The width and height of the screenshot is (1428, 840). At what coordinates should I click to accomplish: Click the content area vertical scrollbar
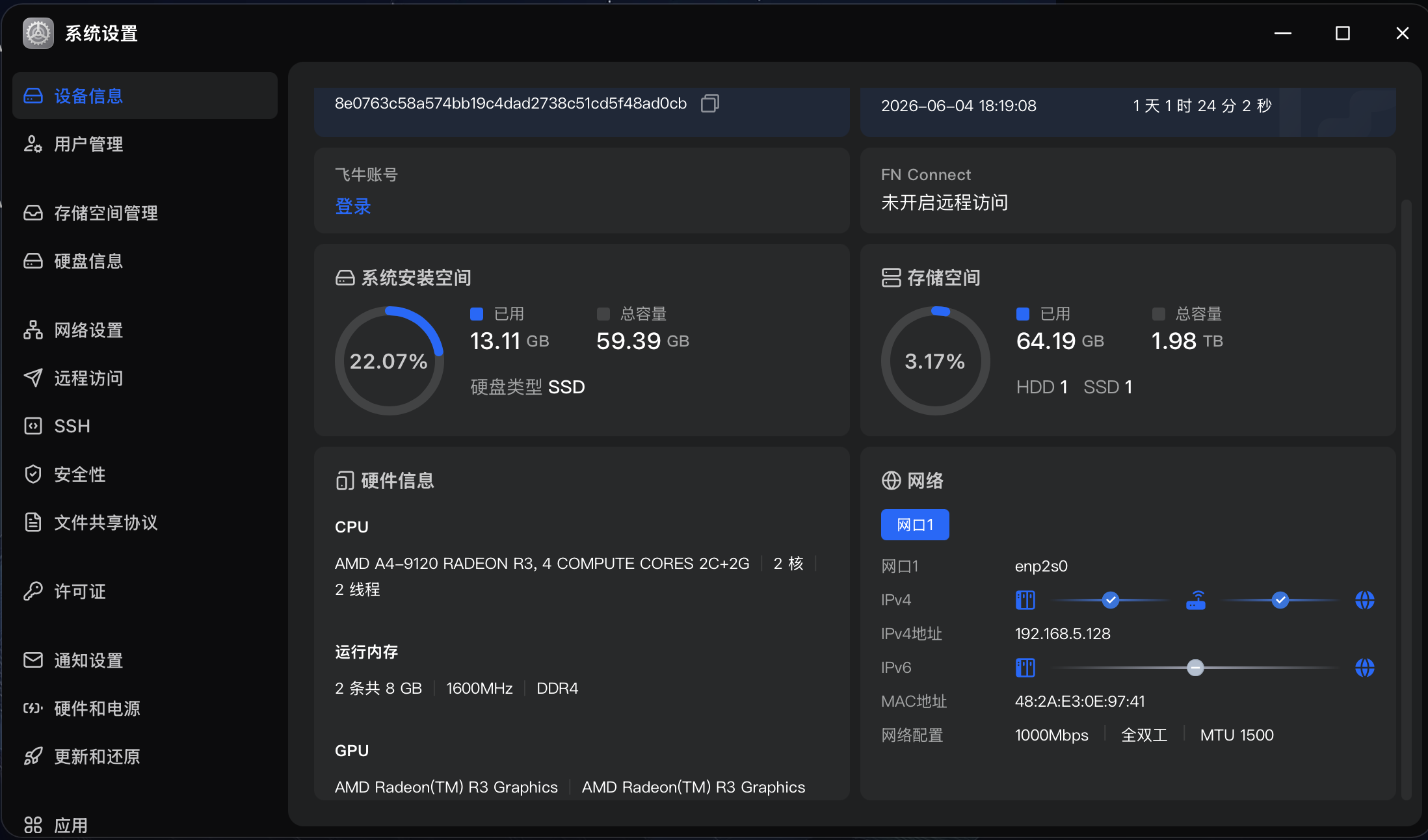pyautogui.click(x=1406, y=499)
